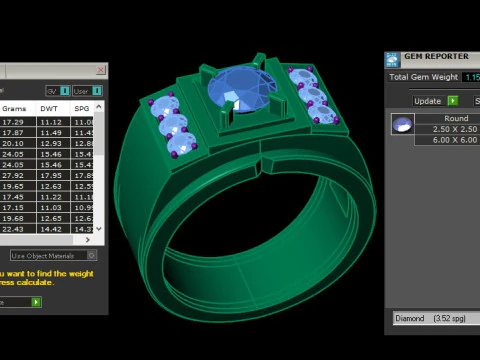Click the Round gem shape row

447,118
